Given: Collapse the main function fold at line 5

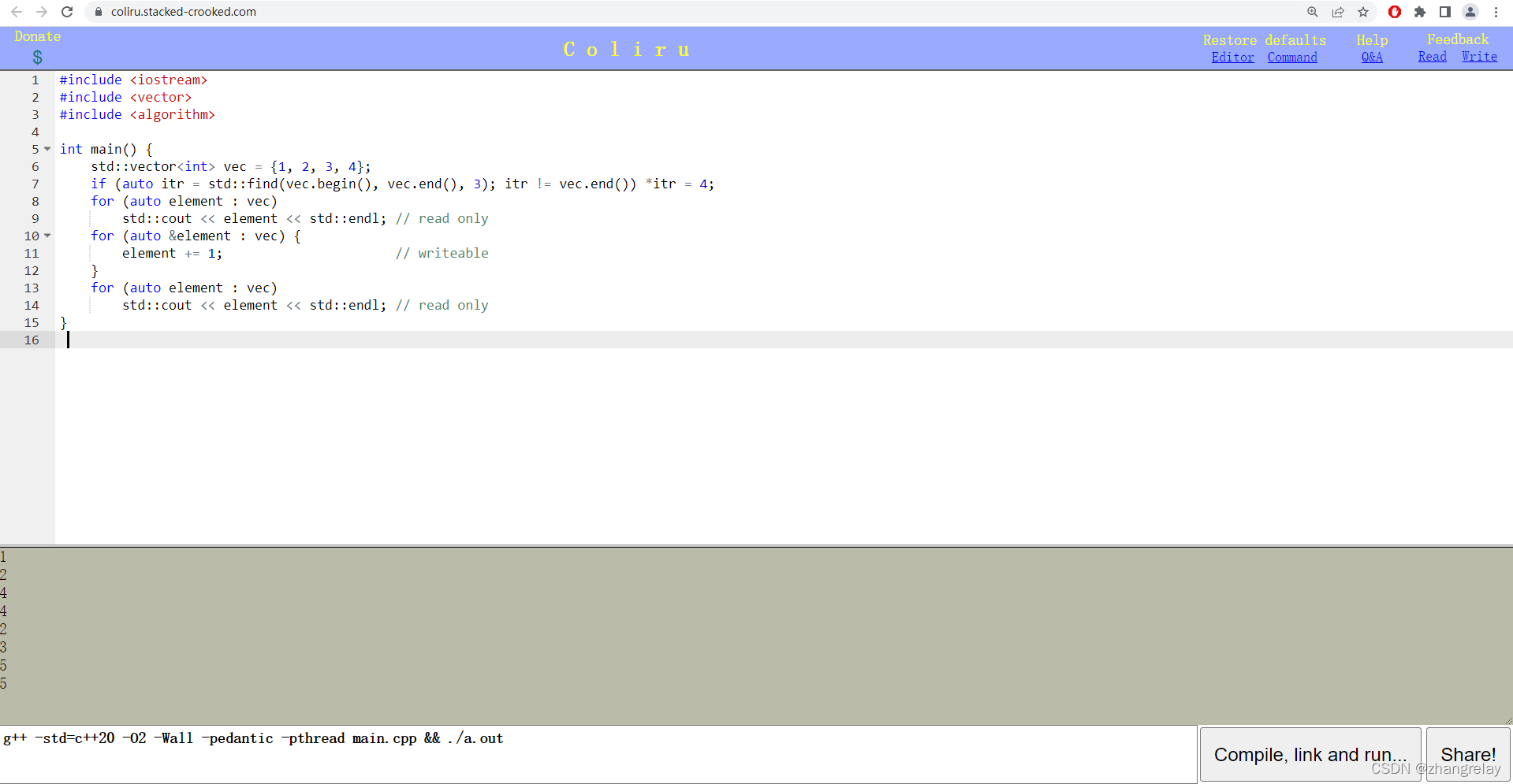Looking at the screenshot, I should 47,149.
